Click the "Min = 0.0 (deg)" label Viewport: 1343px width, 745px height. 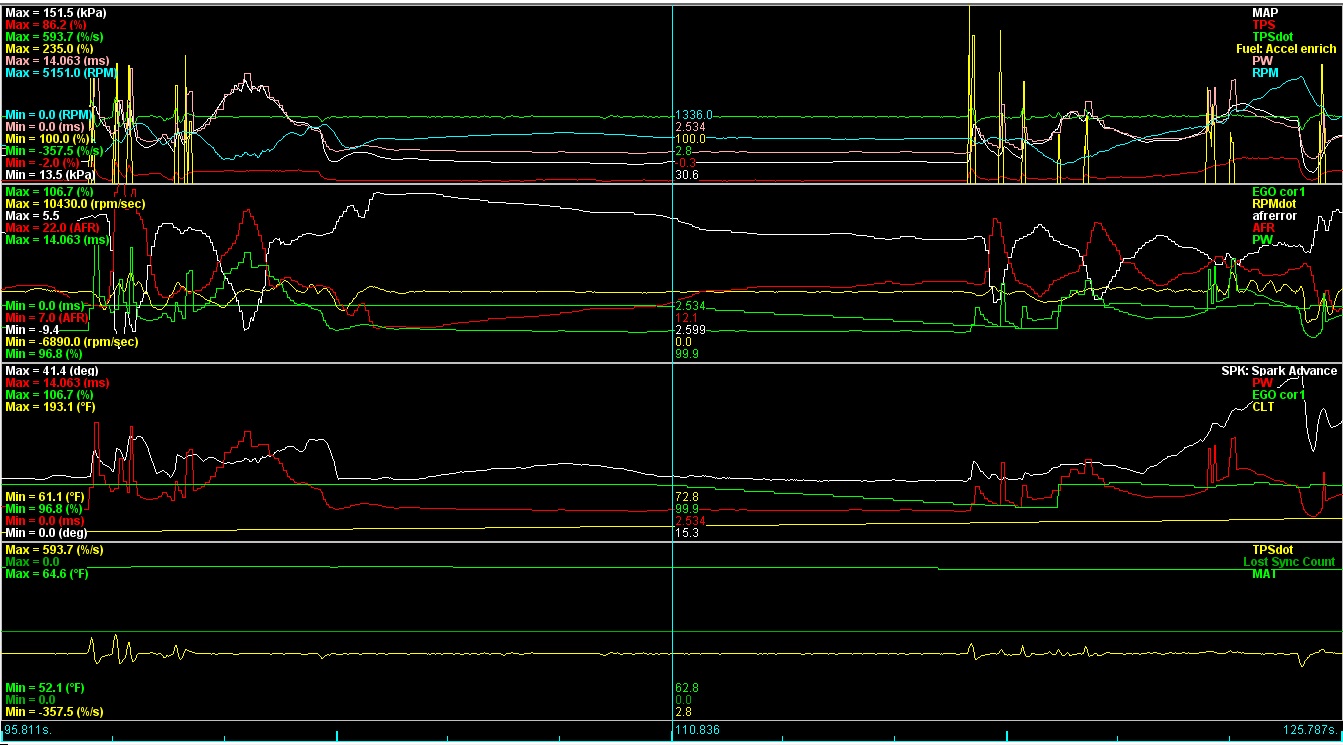coord(47,532)
